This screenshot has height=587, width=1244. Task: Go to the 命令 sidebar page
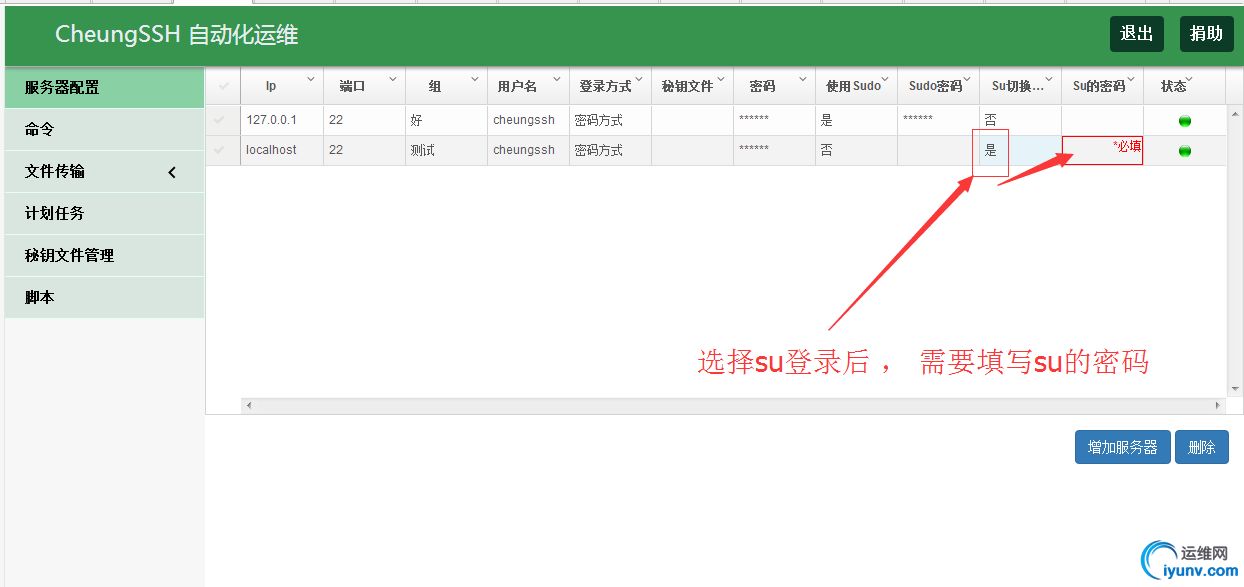coord(104,130)
